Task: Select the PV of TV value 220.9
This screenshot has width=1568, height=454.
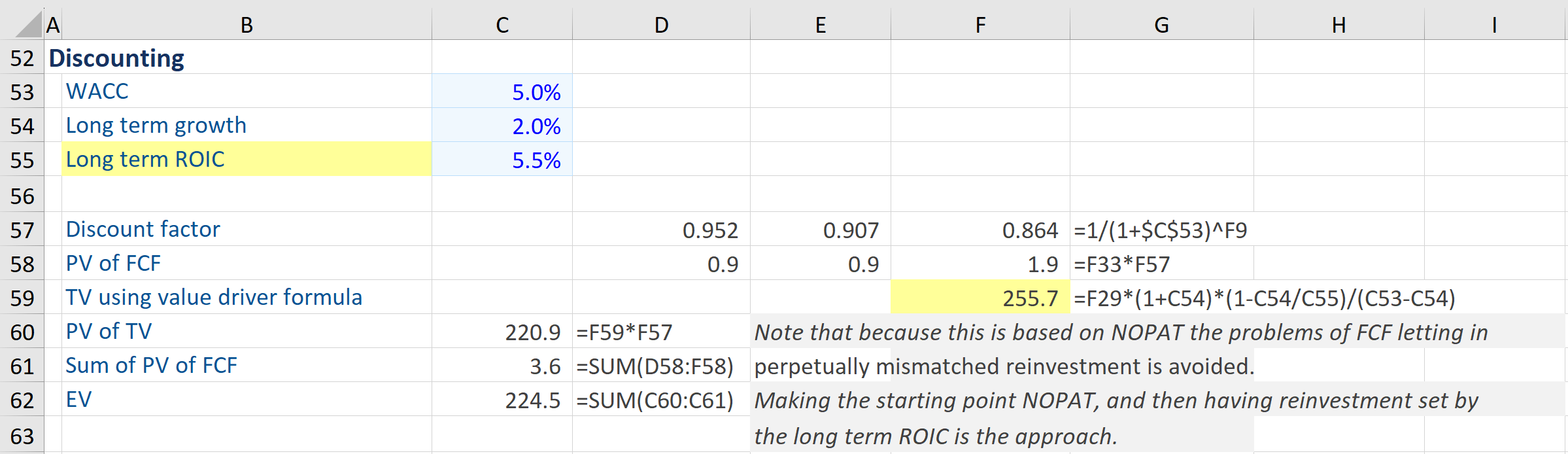Action: click(x=502, y=331)
